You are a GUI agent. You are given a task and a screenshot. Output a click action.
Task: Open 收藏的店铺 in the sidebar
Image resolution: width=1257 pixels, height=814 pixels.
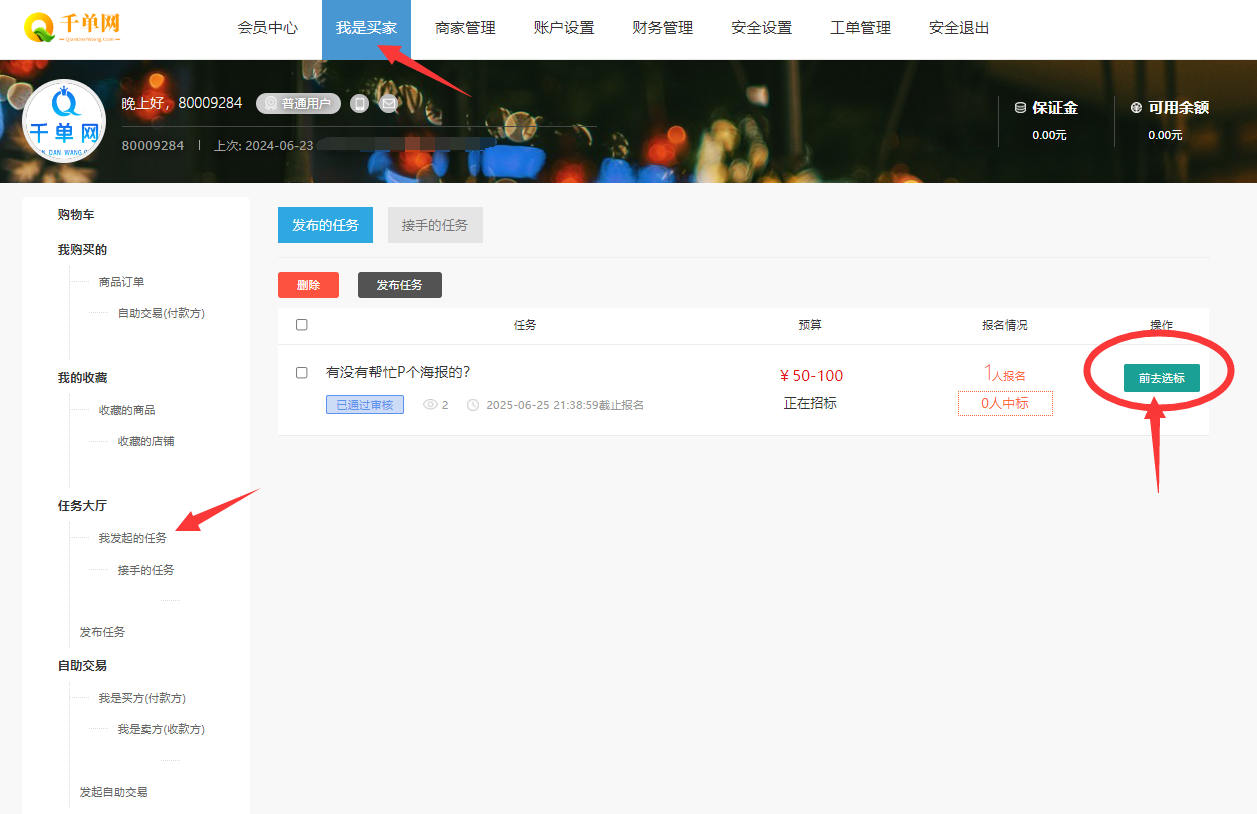[x=146, y=441]
